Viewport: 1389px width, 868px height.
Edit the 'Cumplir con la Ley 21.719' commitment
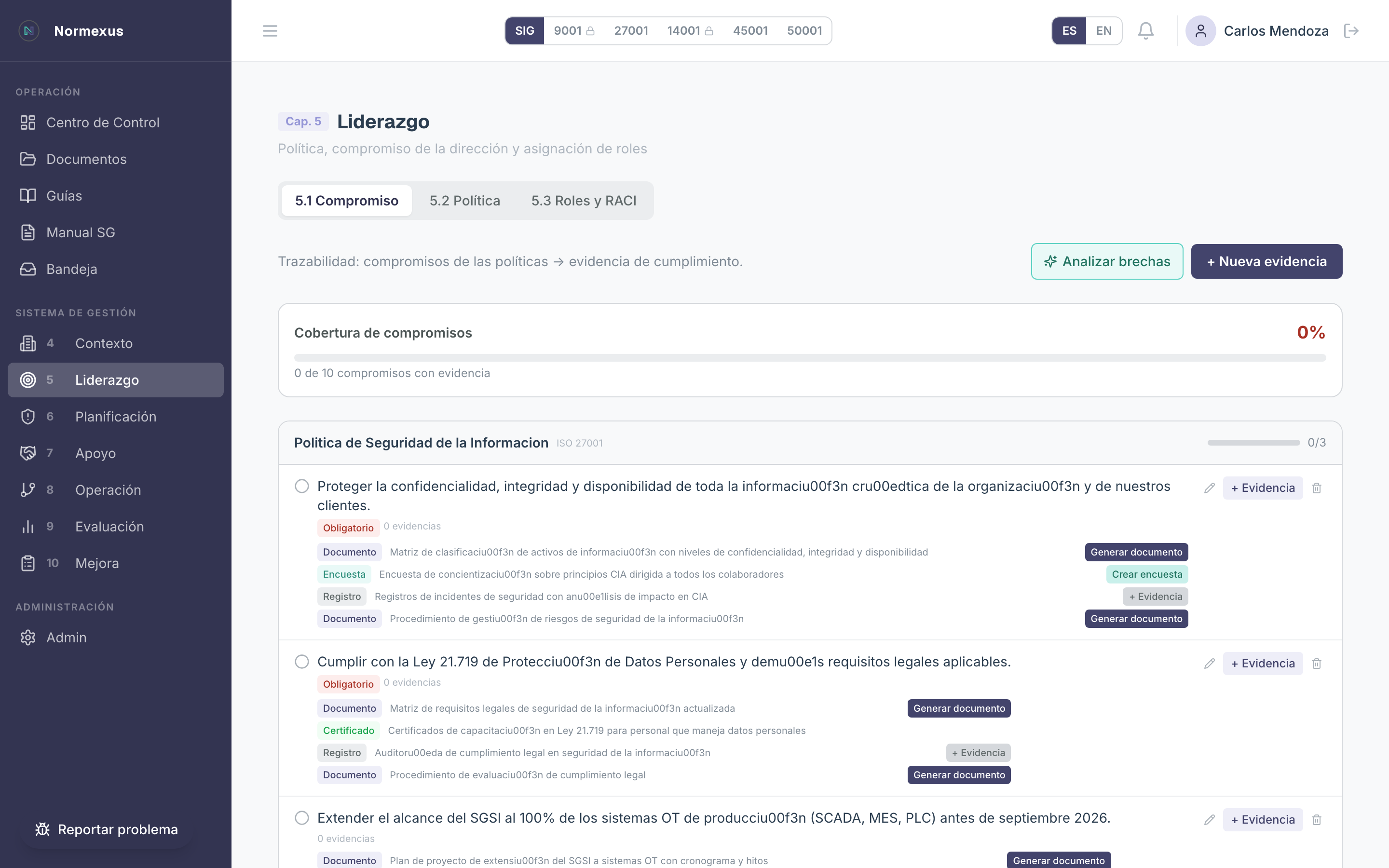pos(1210,664)
